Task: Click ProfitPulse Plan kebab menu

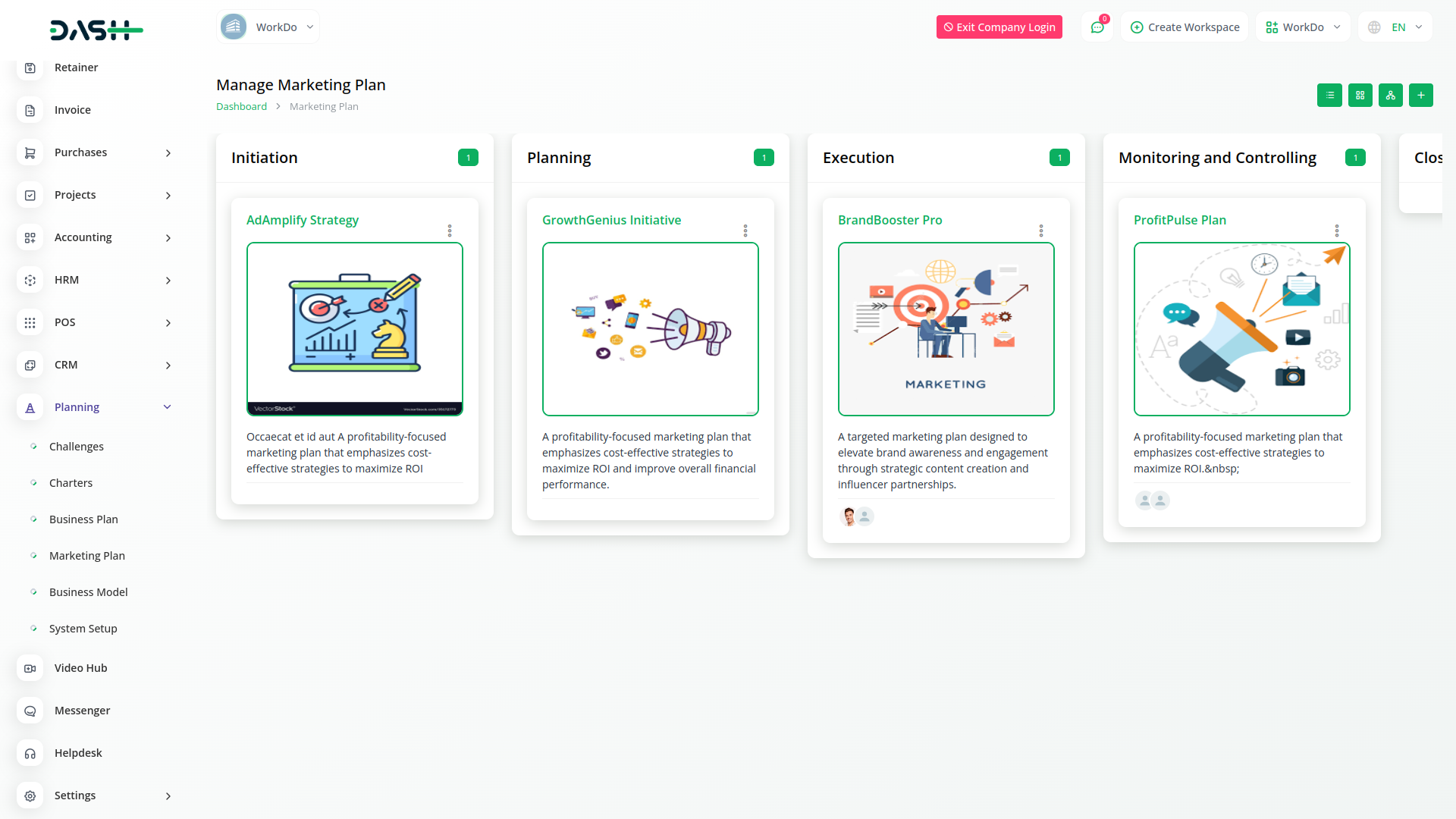Action: 1337,231
